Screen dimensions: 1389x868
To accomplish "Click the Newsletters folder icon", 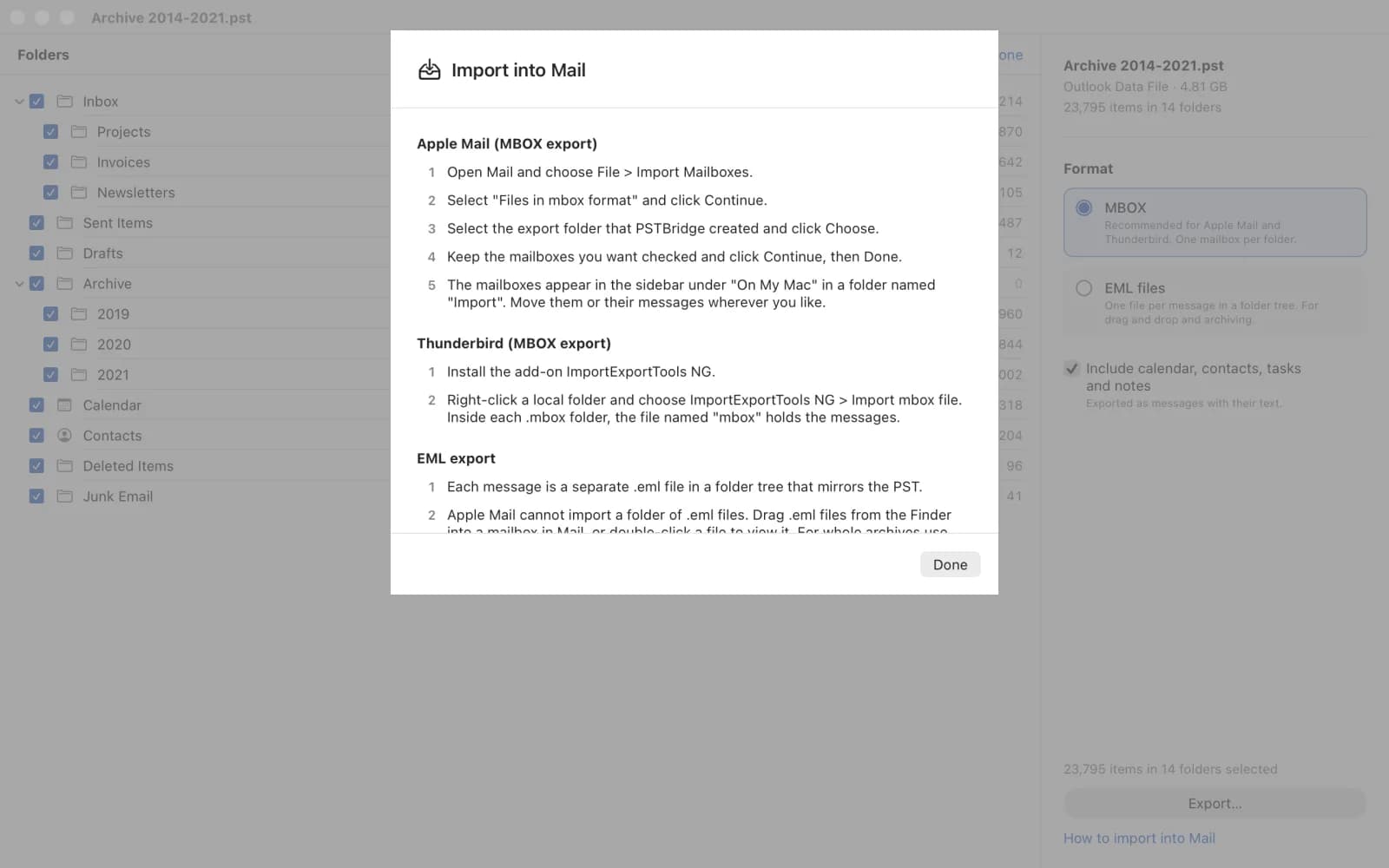I will 78,192.
